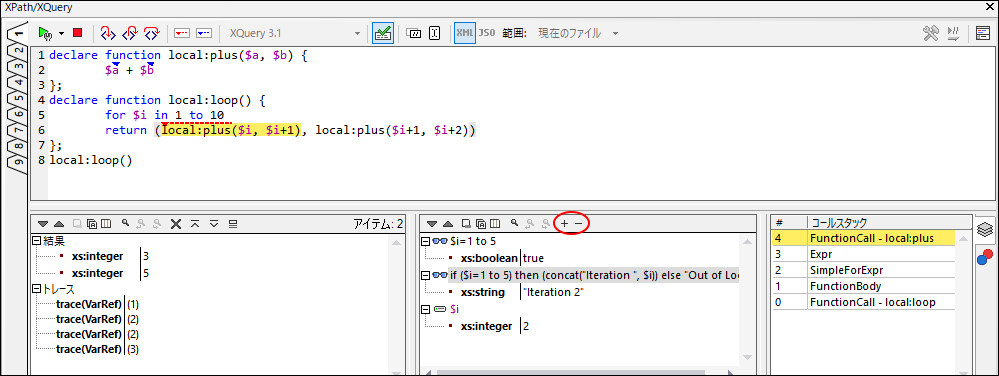Image resolution: width=999 pixels, height=376 pixels.
Task: Select the FunctionBody call stack row
Action: pyautogui.click(x=863, y=286)
